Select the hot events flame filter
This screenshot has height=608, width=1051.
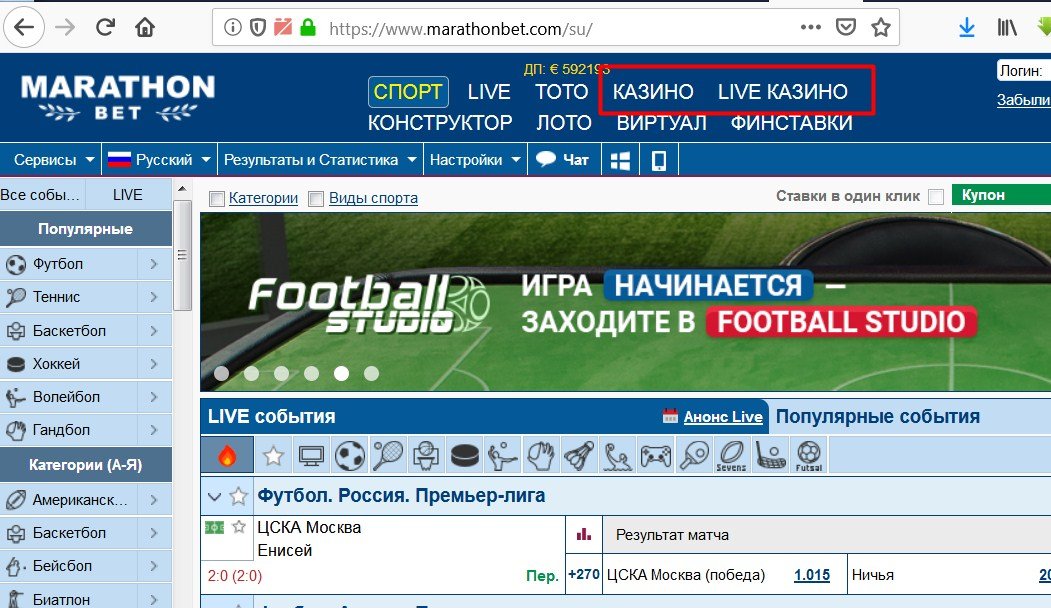click(227, 456)
